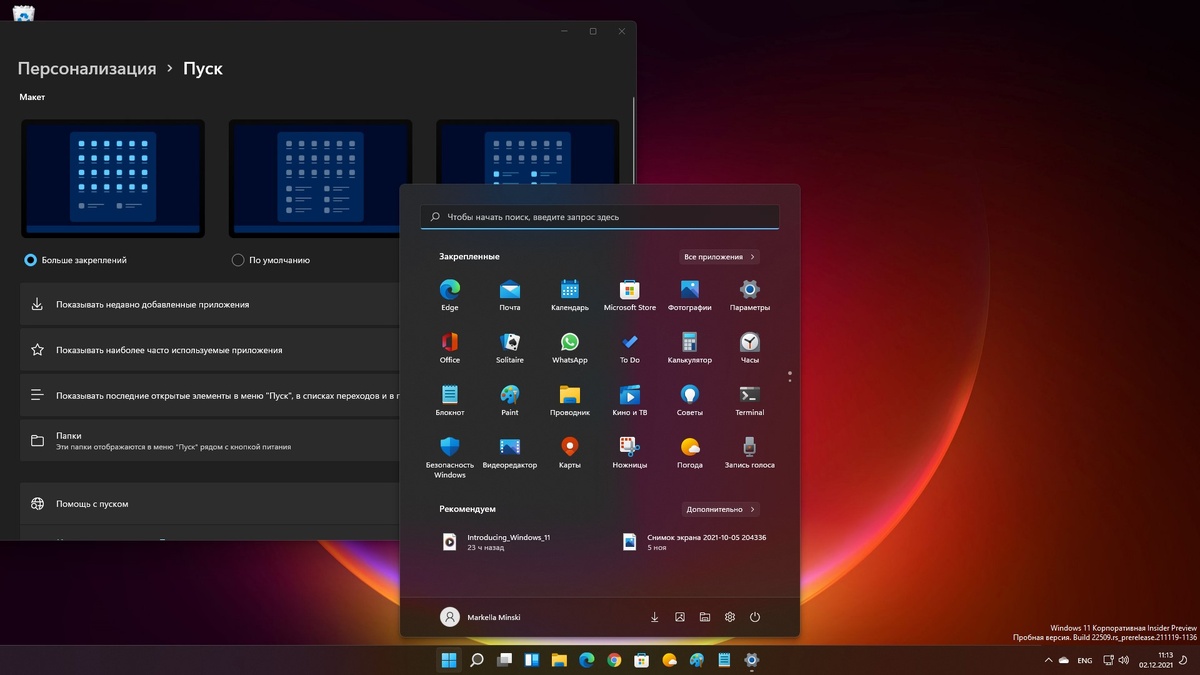Select the Больше закреплений layout option
This screenshot has height=675, width=1200.
pyautogui.click(x=75, y=260)
